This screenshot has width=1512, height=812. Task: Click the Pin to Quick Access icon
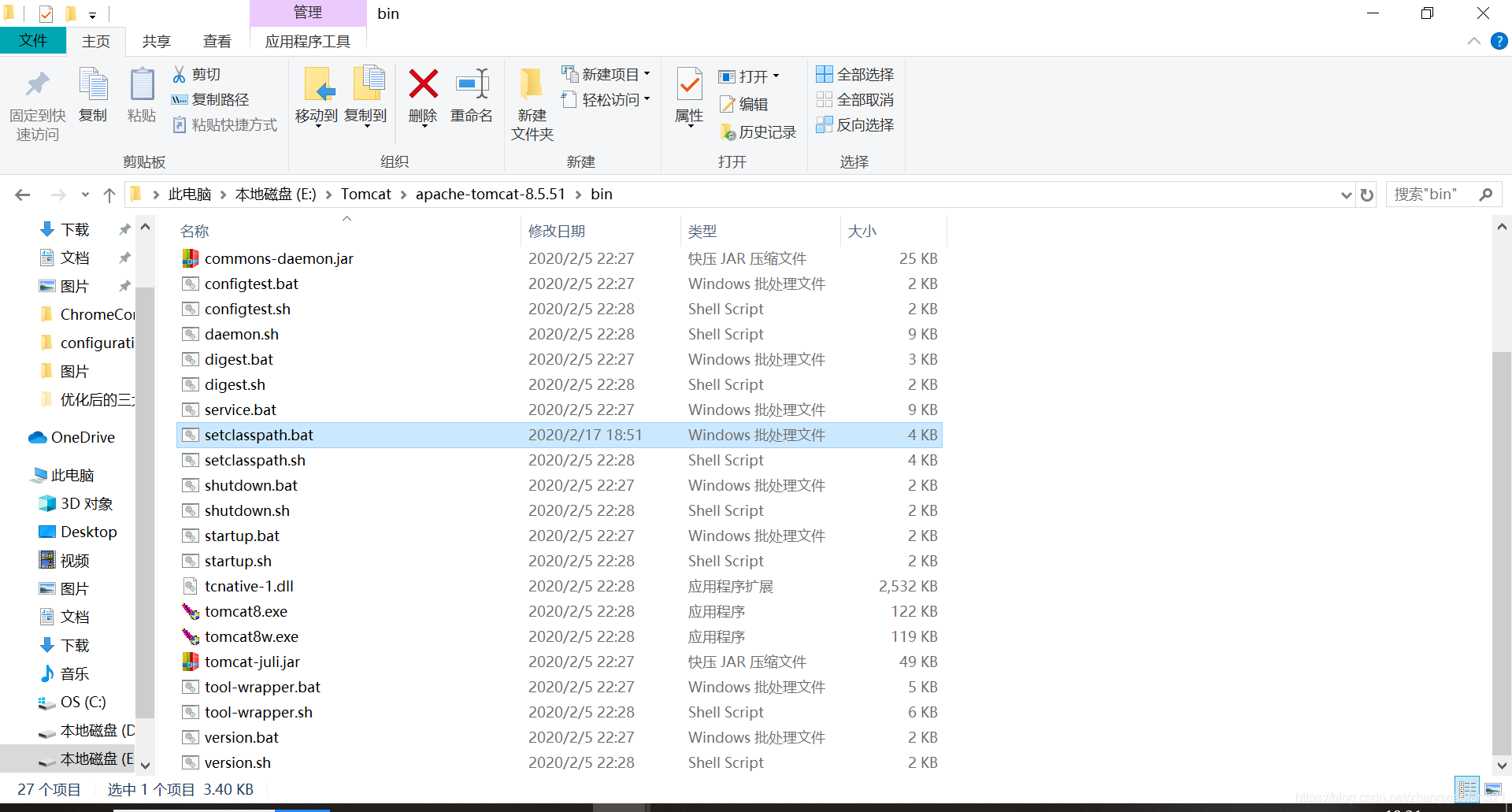tap(37, 85)
